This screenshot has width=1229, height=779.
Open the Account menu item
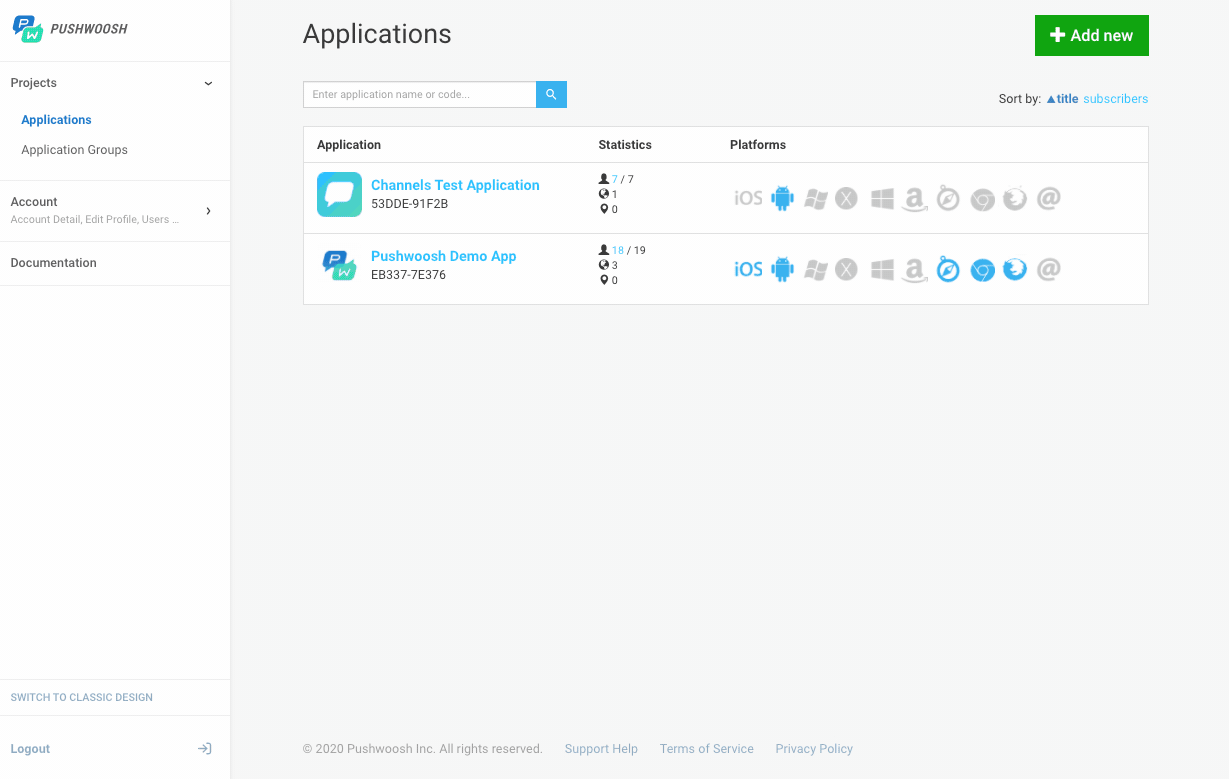[115, 211]
